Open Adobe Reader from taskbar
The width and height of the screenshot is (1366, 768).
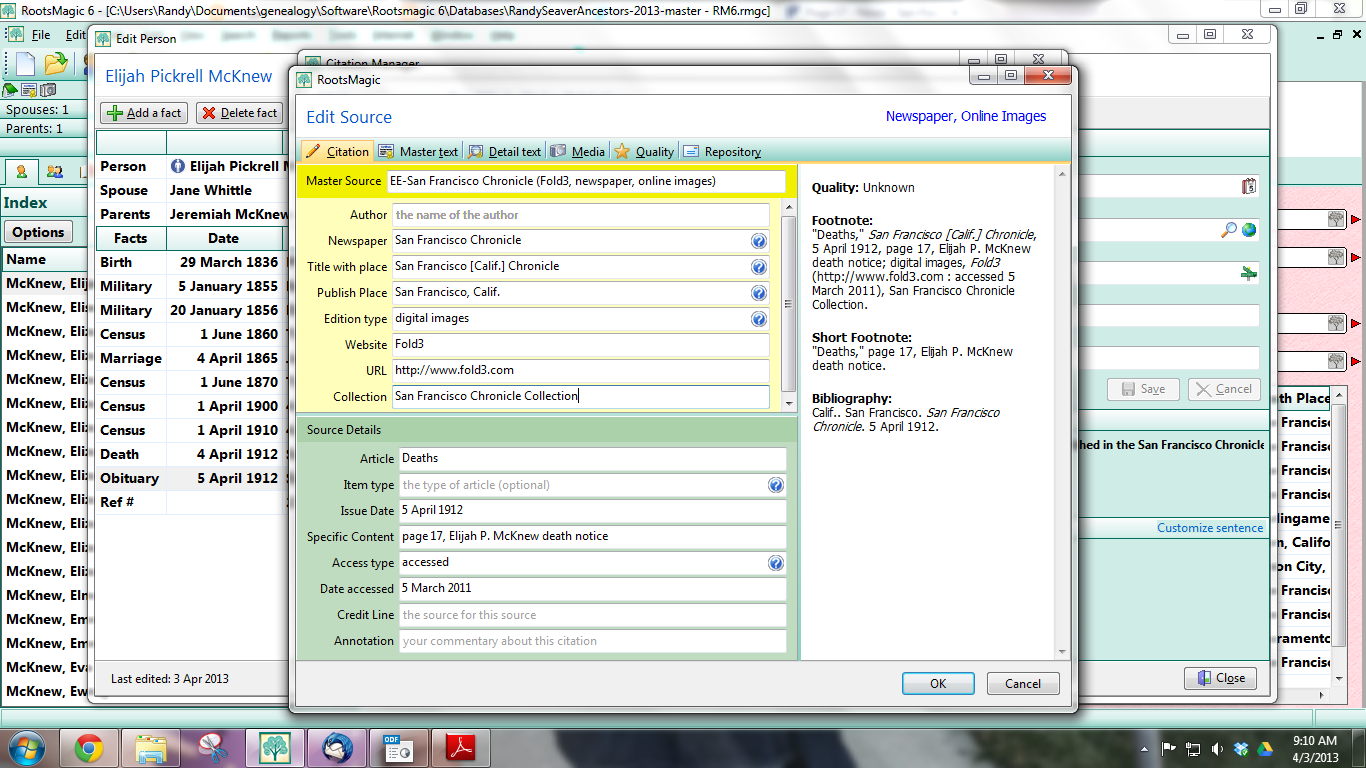[461, 748]
